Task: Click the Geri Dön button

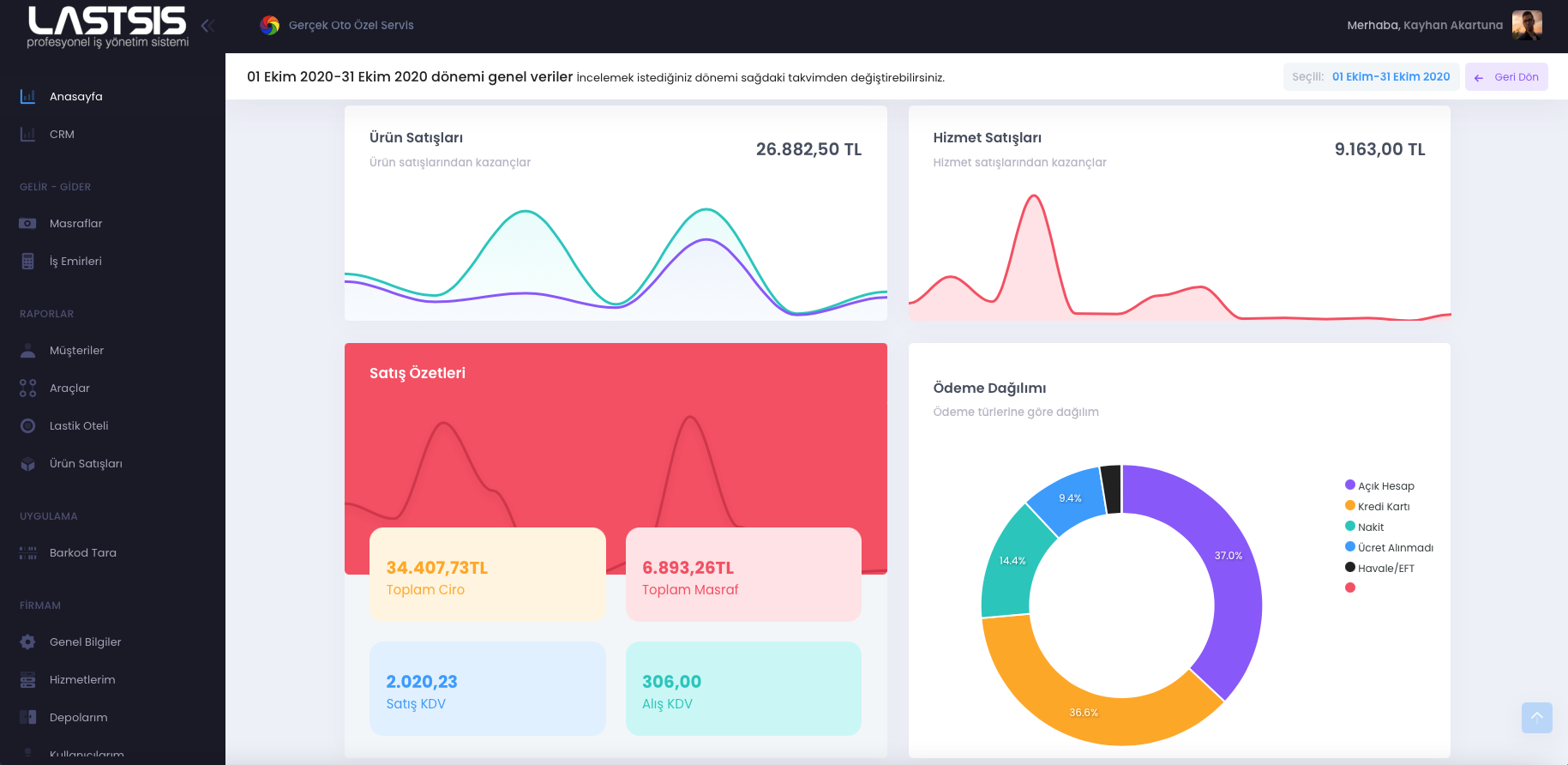Action: 1506,77
